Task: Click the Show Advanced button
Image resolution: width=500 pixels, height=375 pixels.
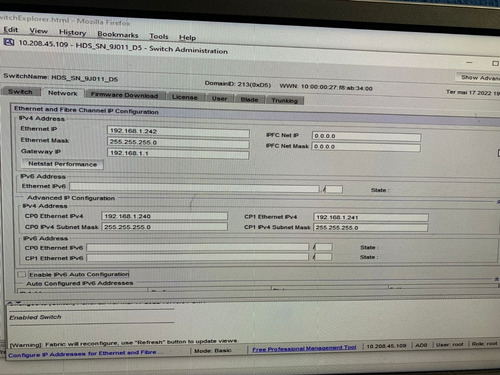Action: [x=478, y=77]
